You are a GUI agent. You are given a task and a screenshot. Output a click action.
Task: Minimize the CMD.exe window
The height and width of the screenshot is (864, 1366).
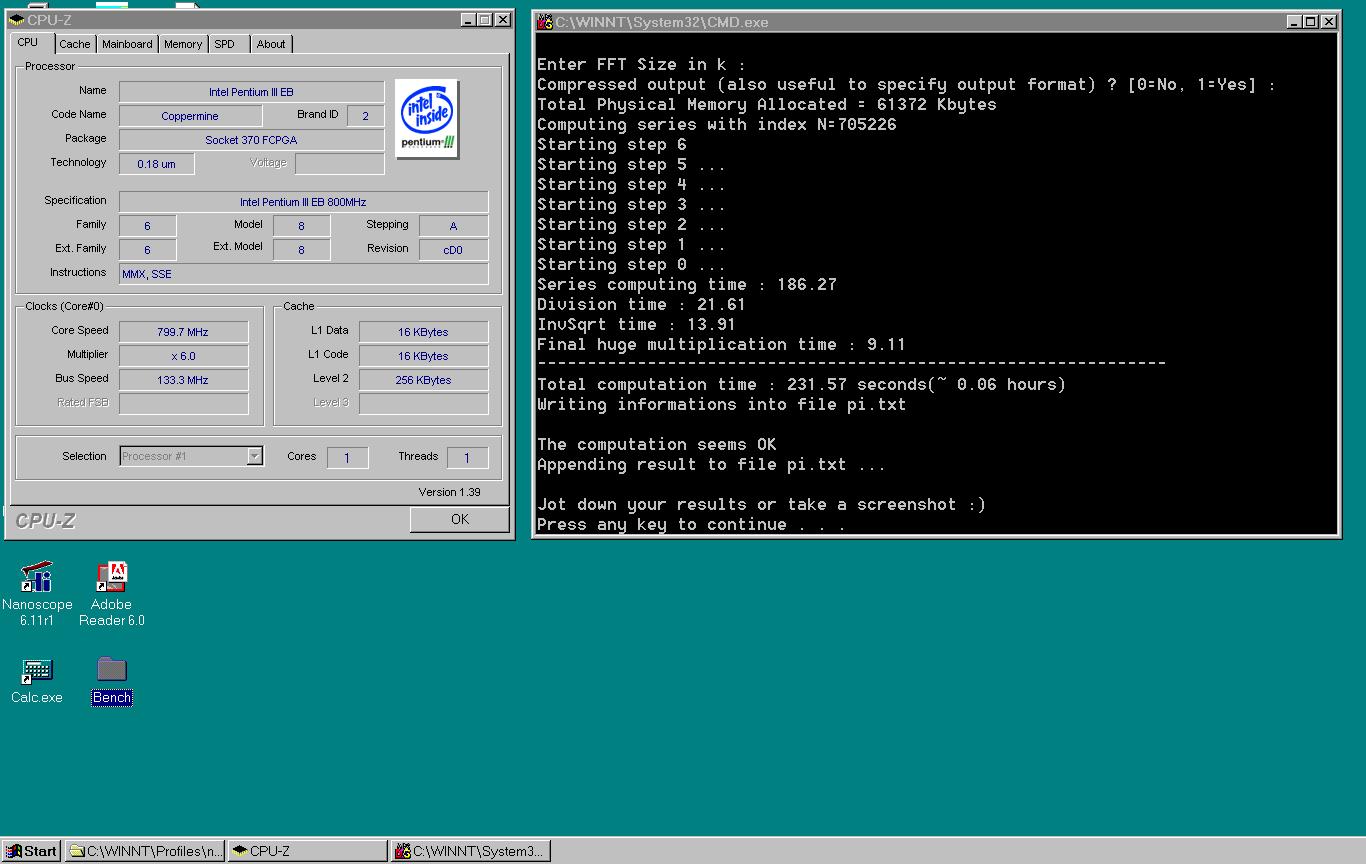point(1294,21)
